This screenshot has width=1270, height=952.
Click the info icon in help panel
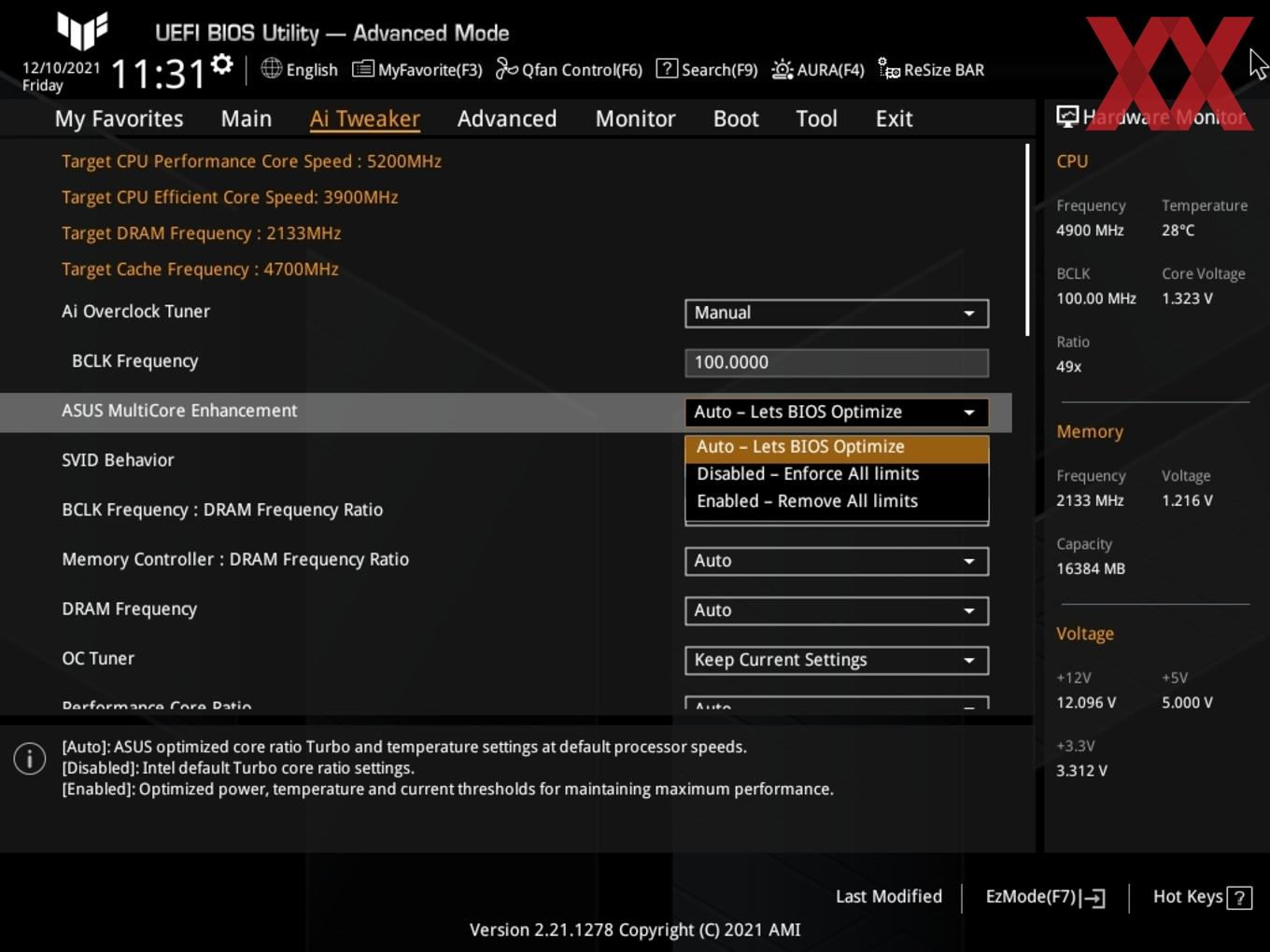click(30, 759)
